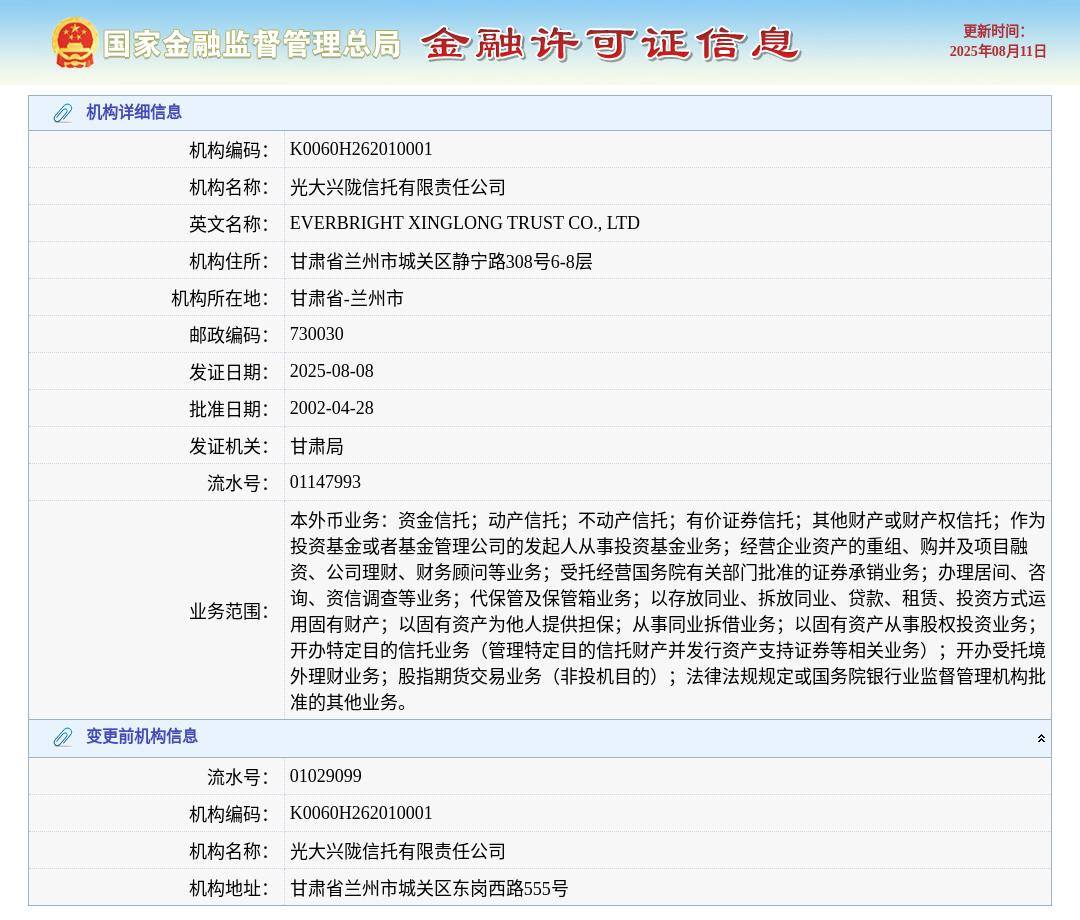Click location value 甘肃省-兰州市
The image size is (1080, 920).
pyautogui.click(x=345, y=297)
